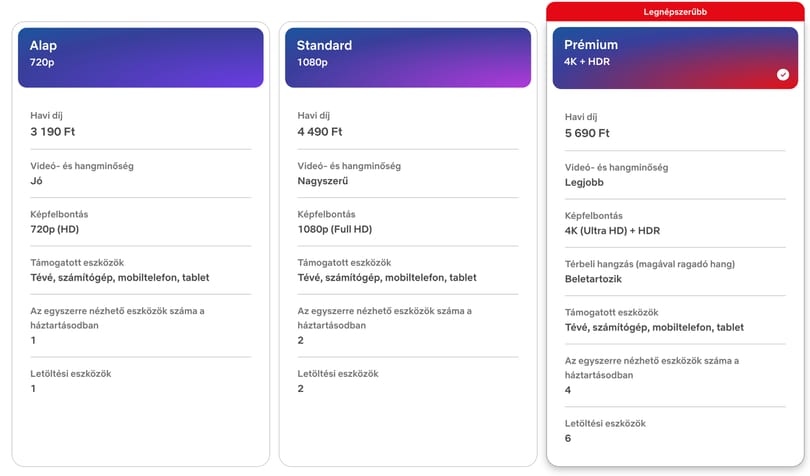The width and height of the screenshot is (810, 476).
Task: Click Letöltési eszközök label in Alap card
Action: pyautogui.click(x=70, y=373)
